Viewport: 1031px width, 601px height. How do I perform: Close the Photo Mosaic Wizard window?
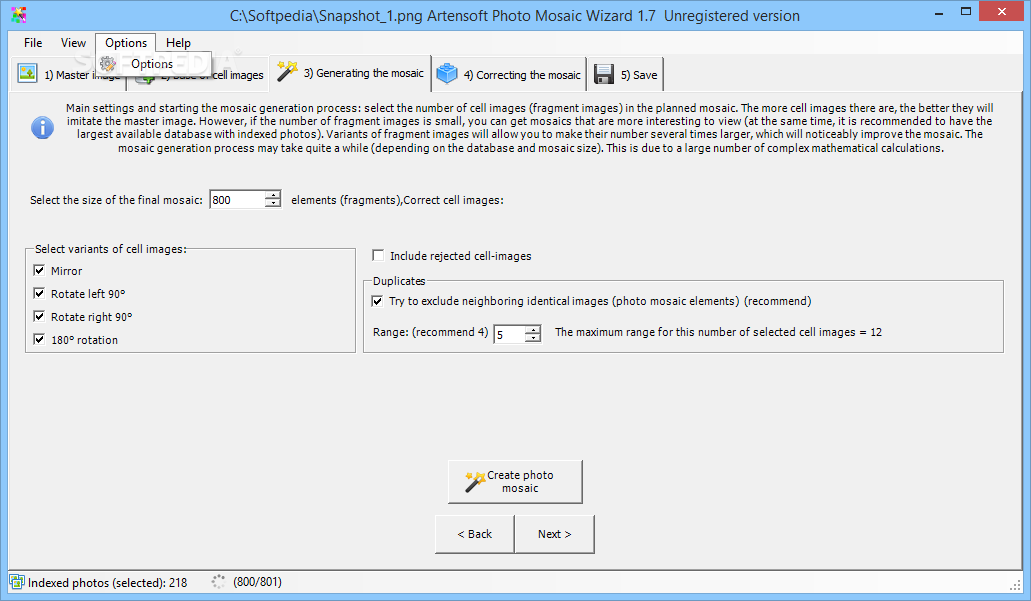point(1001,11)
